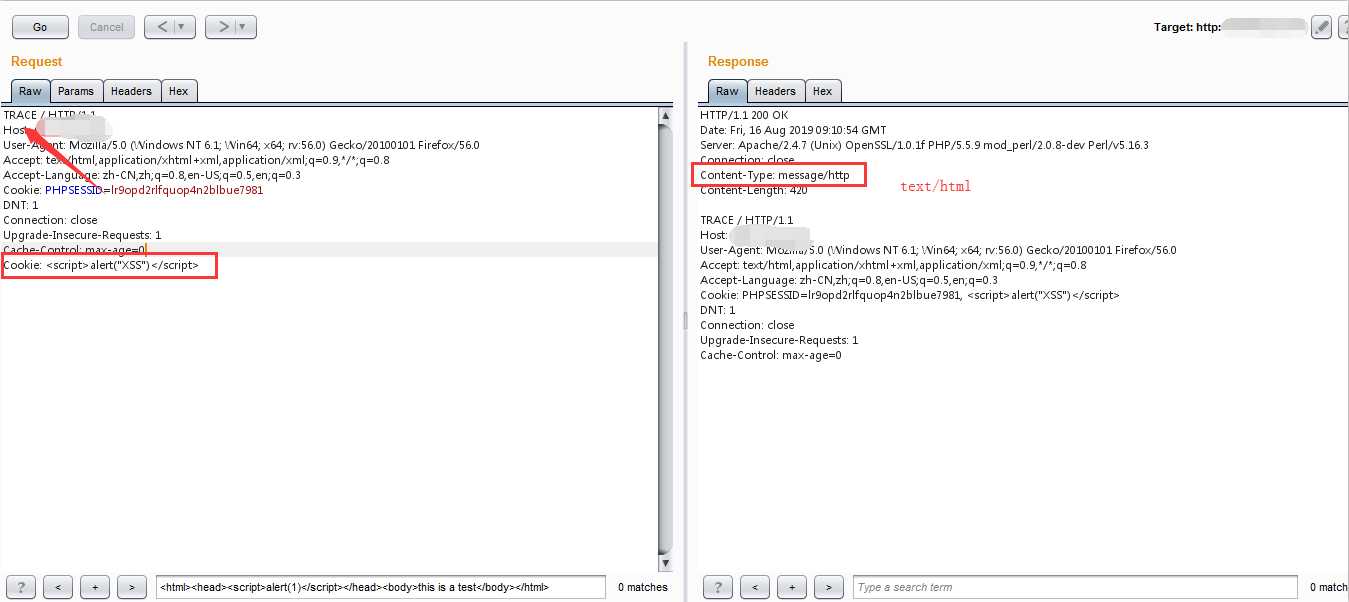Screen dimensions: 1349x602
Task: Jump to the previous search match in Request
Action: point(58,587)
